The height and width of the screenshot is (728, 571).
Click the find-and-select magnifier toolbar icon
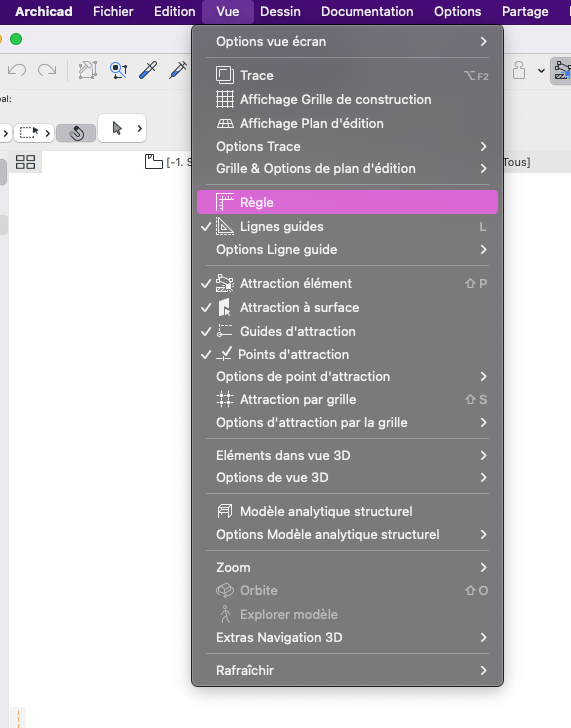[118, 70]
